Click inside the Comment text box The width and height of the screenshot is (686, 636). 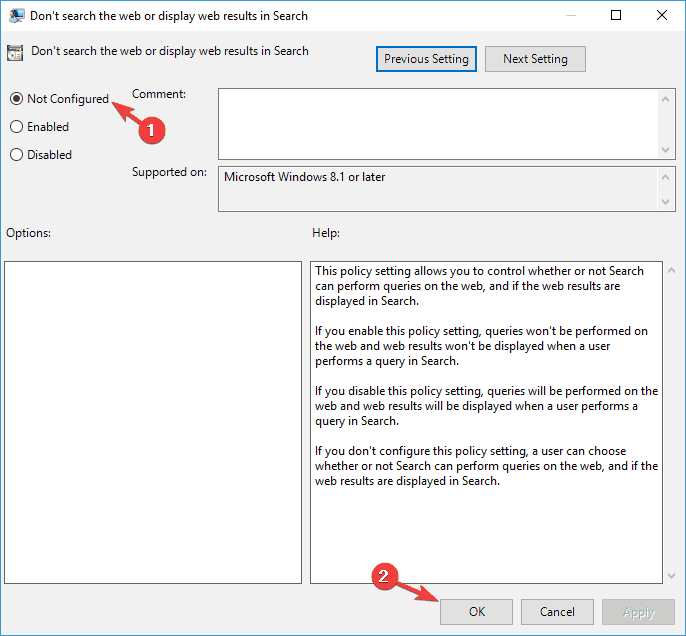(438, 124)
